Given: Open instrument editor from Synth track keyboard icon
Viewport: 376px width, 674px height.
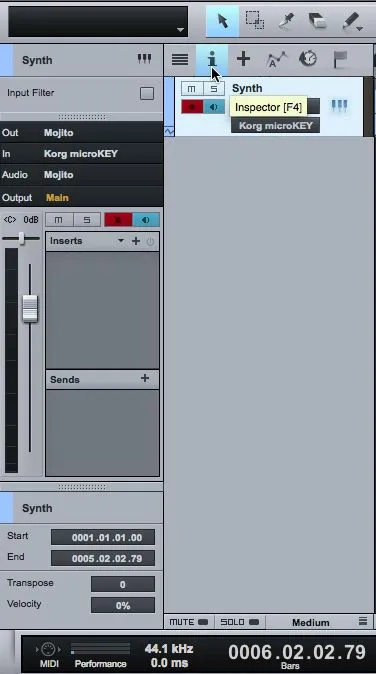Looking at the screenshot, I should tap(339, 105).
